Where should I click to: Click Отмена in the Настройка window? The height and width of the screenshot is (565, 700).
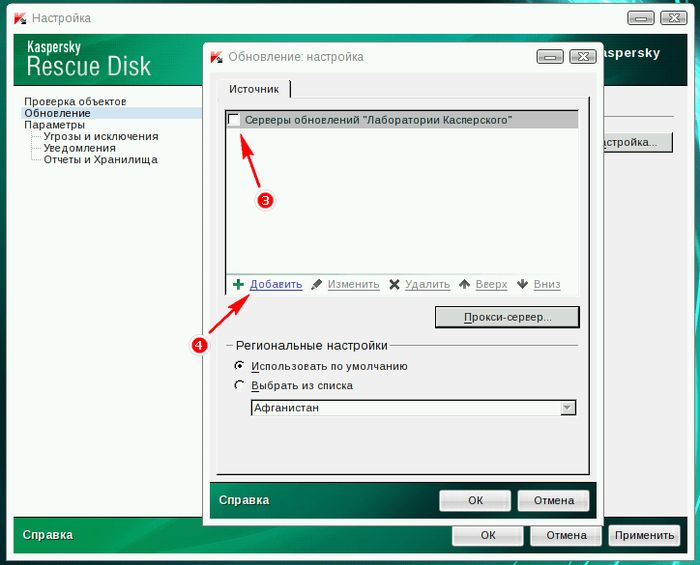pyautogui.click(x=566, y=535)
